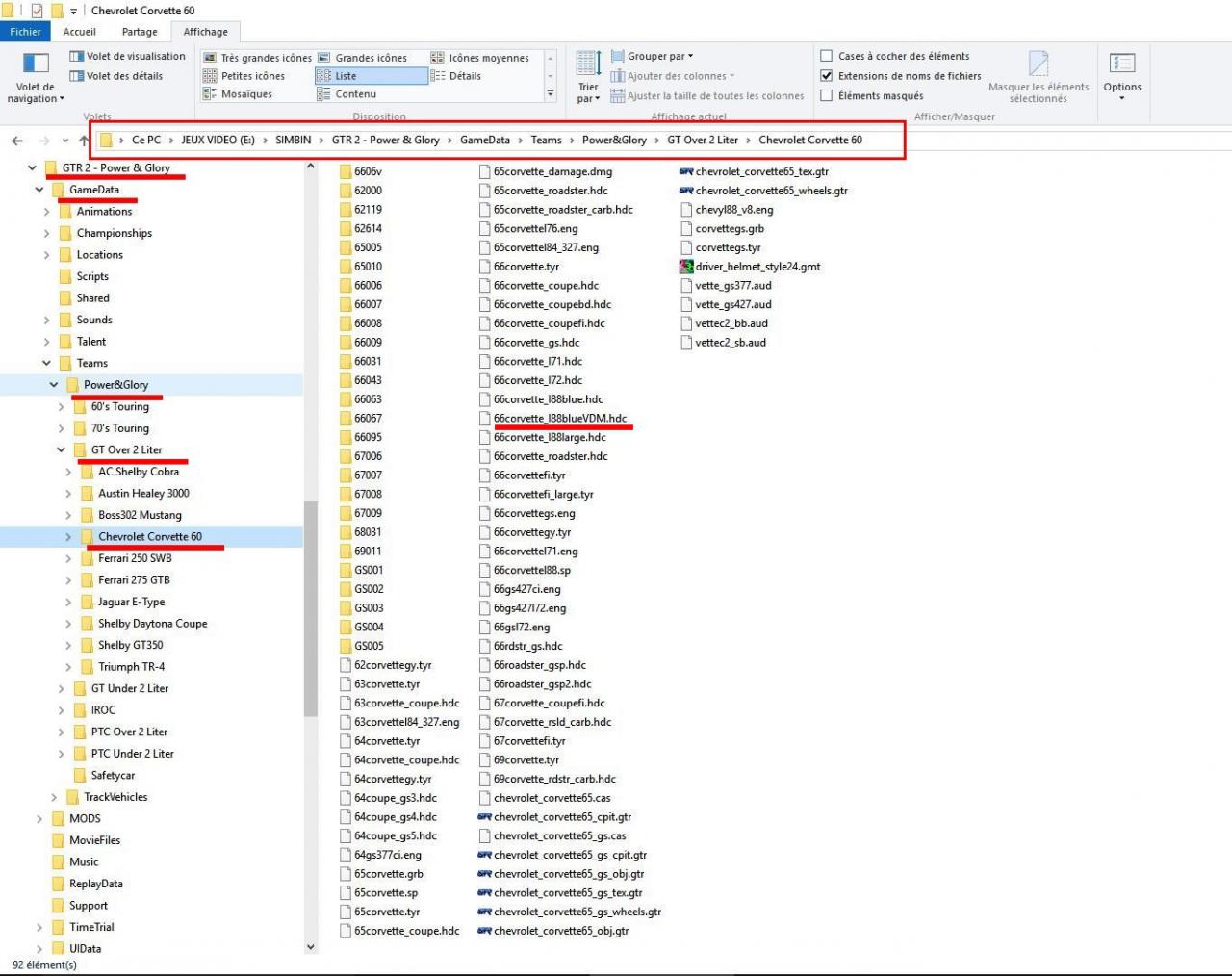Open recent locations dropdown near navigation arrows
The image size is (1232, 976).
coord(65,141)
